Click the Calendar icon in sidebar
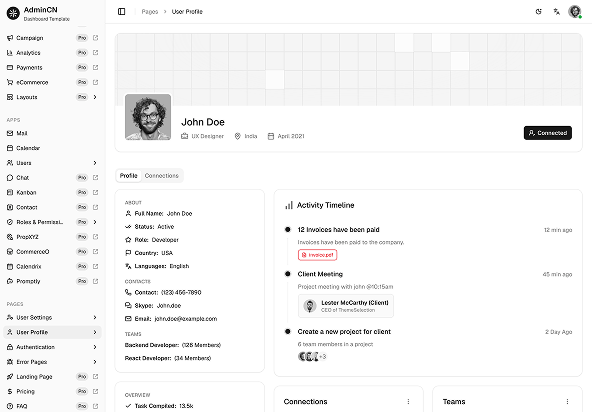The image size is (592, 412). [10, 148]
